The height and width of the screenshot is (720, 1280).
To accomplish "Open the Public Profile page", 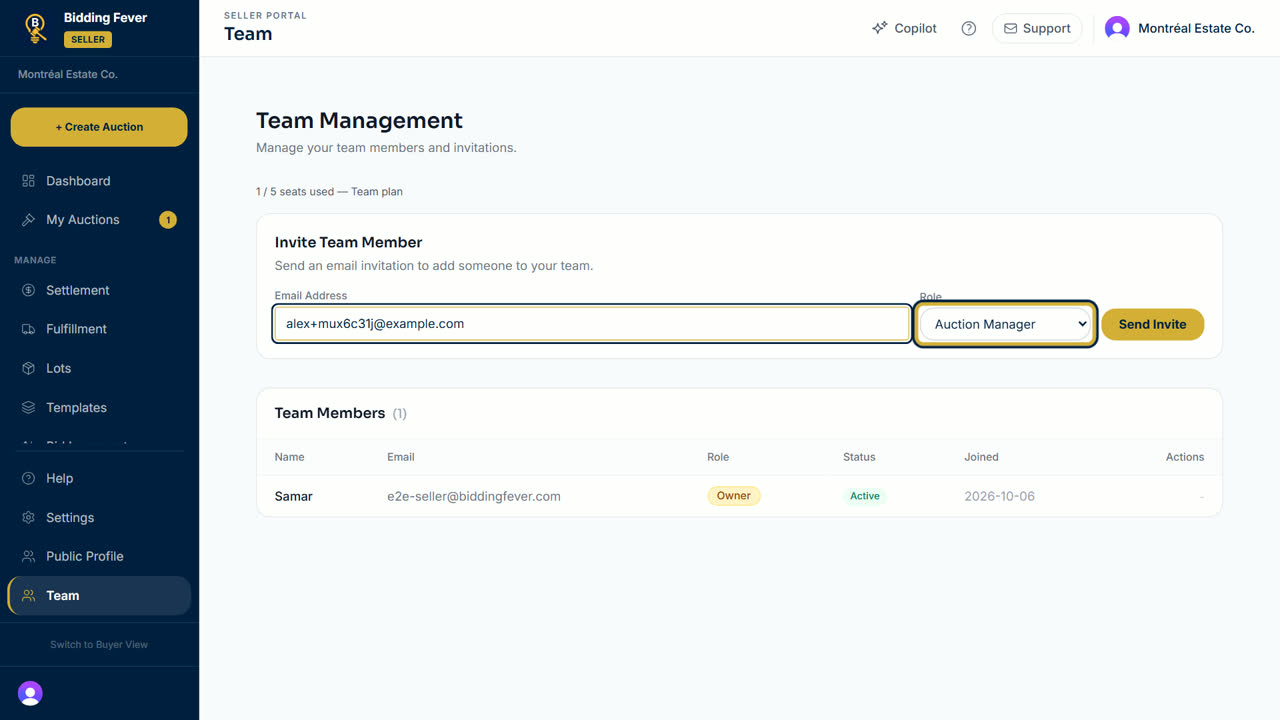I will [99, 556].
